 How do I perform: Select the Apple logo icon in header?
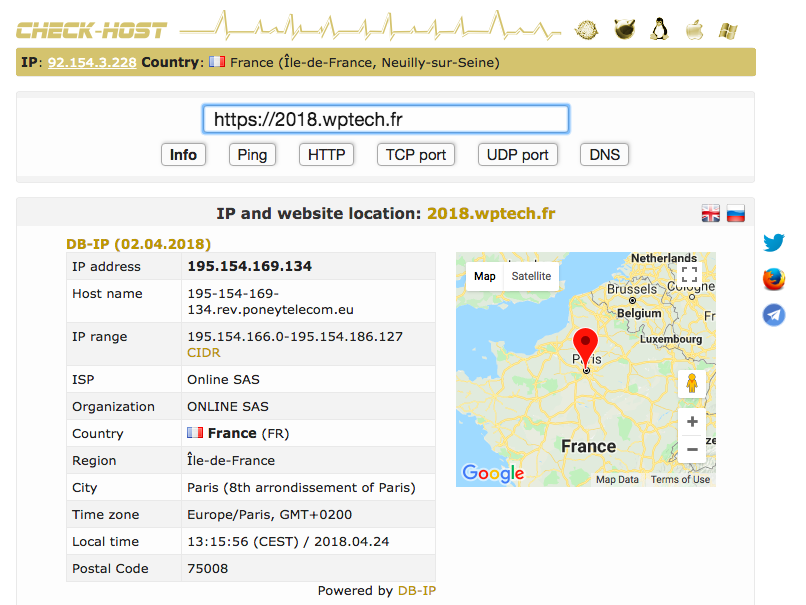coord(694,30)
